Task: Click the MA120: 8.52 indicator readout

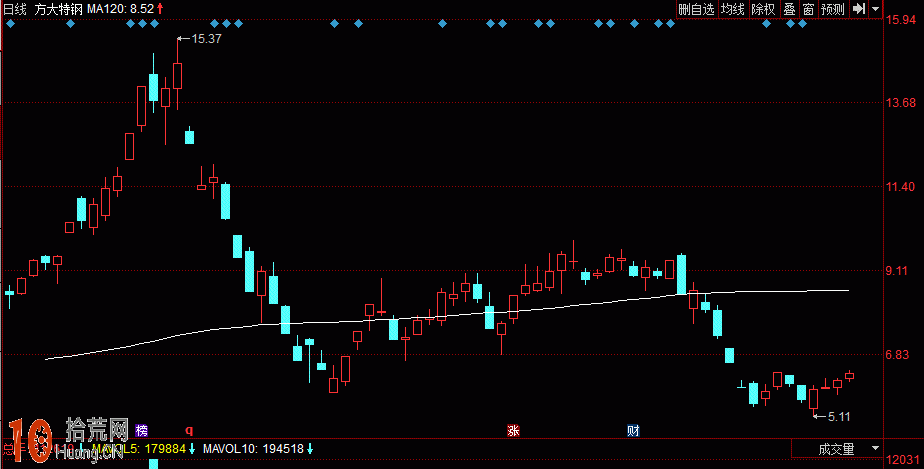Action: pyautogui.click(x=120, y=9)
